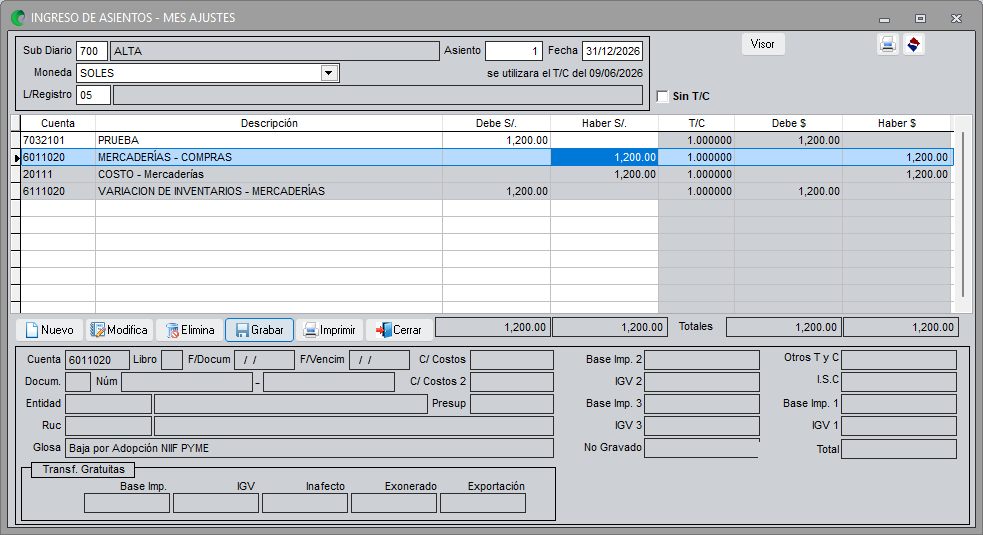Click the Descripción column header
Viewport: 983px width, 535px height.
tap(269, 123)
